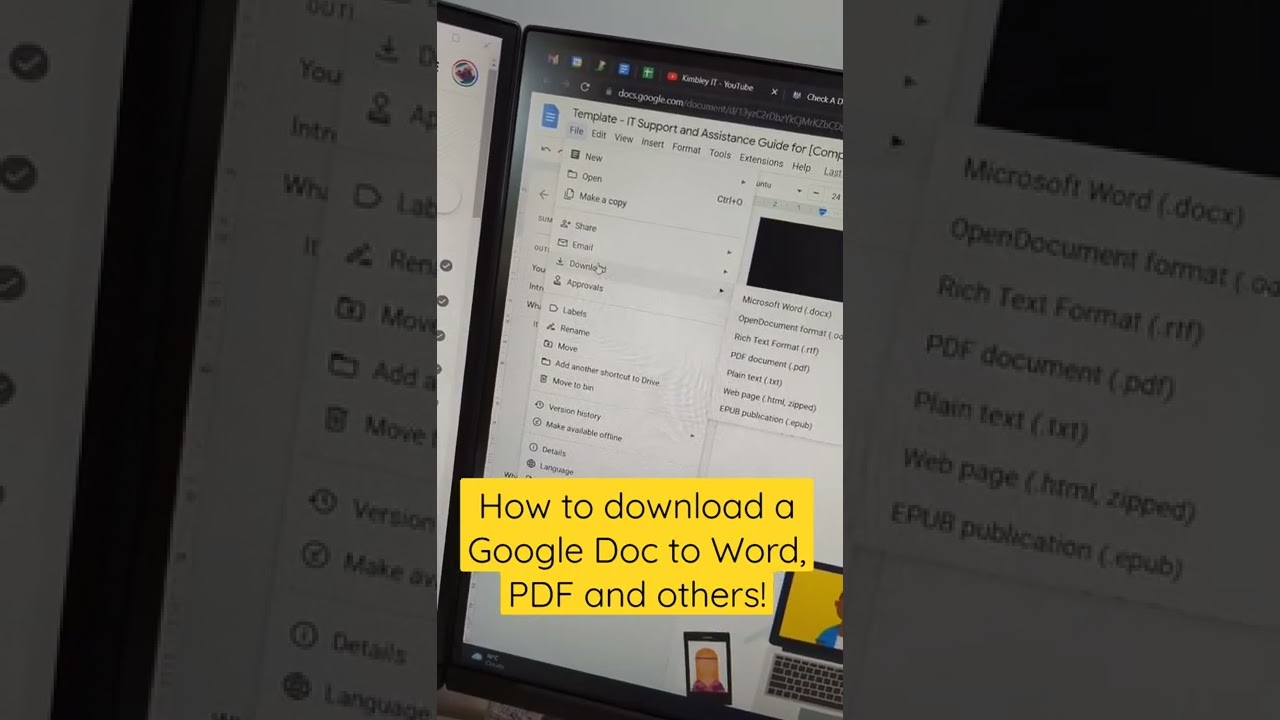This screenshot has height=720, width=1280.
Task: Decrease font size with minus button
Action: coord(816,193)
